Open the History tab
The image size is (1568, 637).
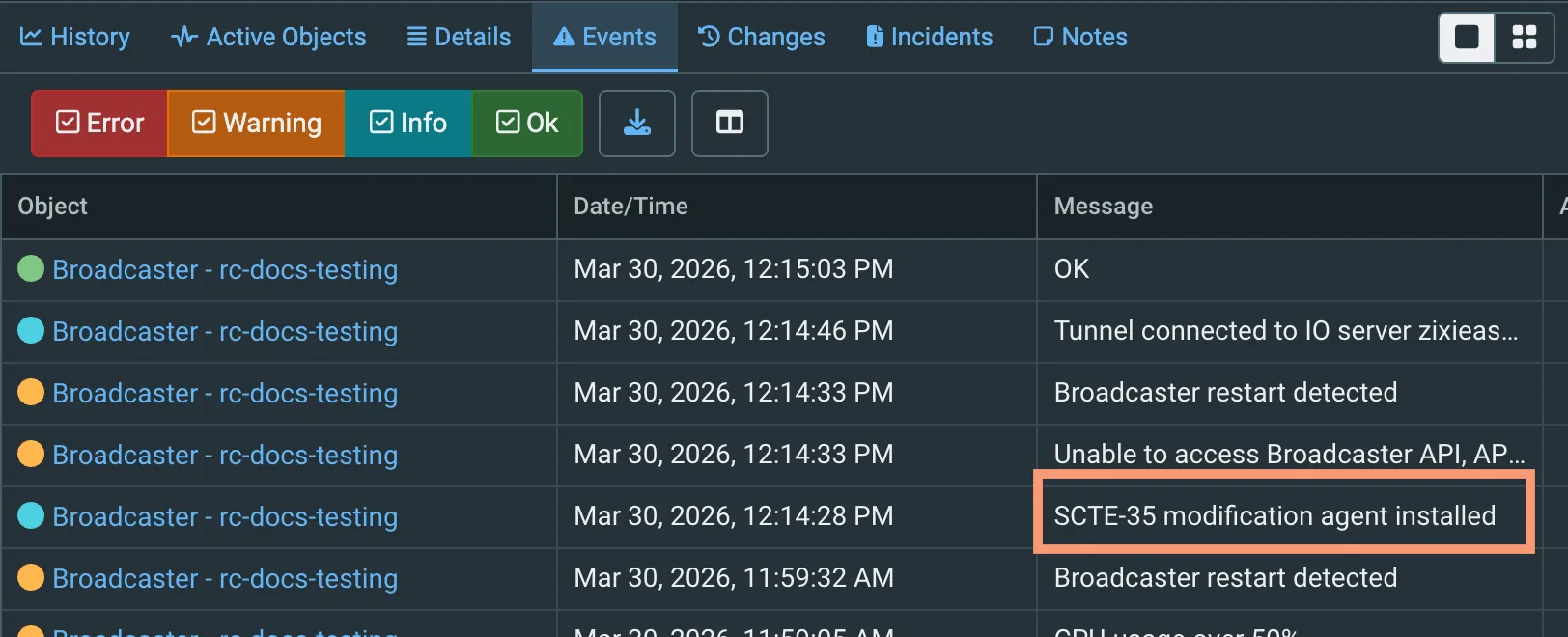[74, 37]
